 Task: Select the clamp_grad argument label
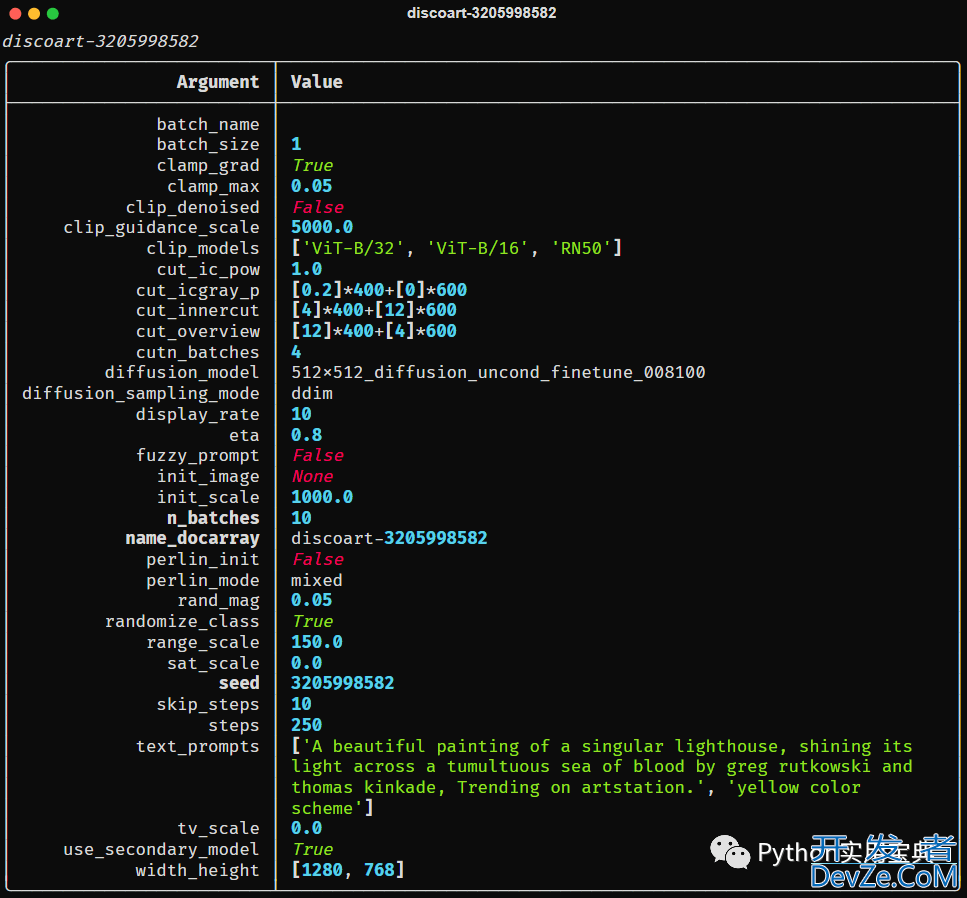pos(208,165)
